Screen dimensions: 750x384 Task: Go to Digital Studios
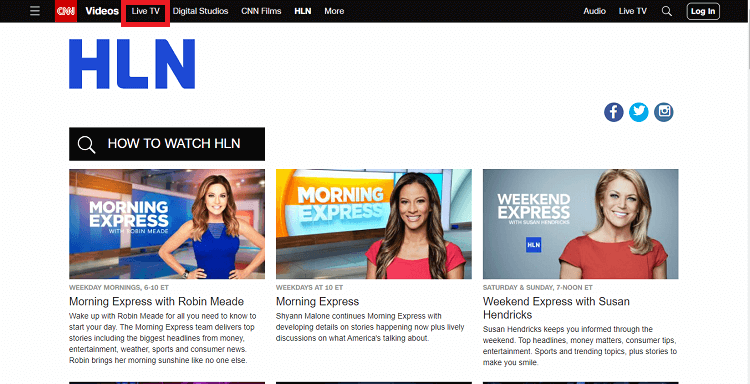point(200,11)
